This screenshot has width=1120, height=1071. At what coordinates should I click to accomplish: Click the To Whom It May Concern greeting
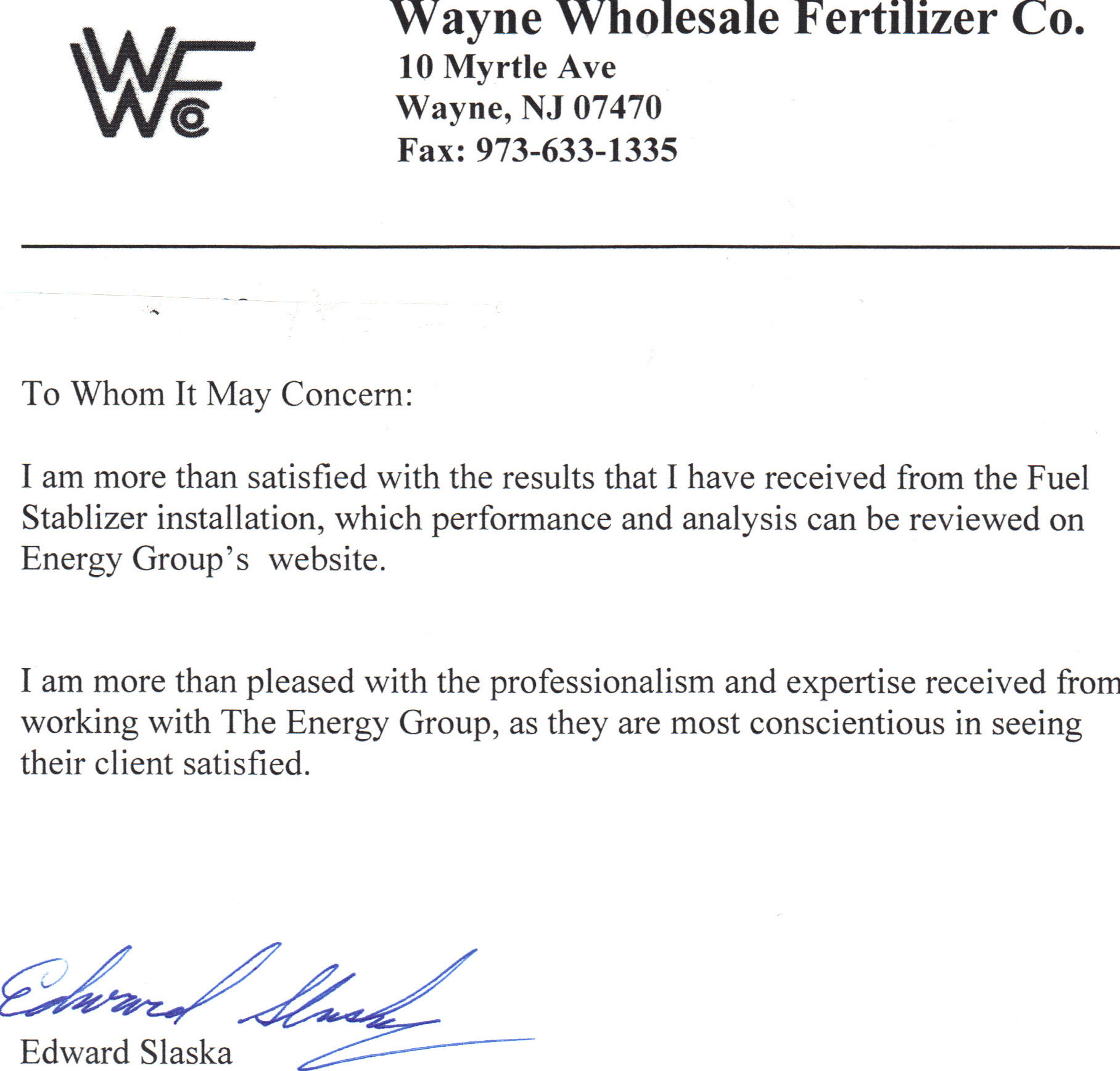pos(216,394)
